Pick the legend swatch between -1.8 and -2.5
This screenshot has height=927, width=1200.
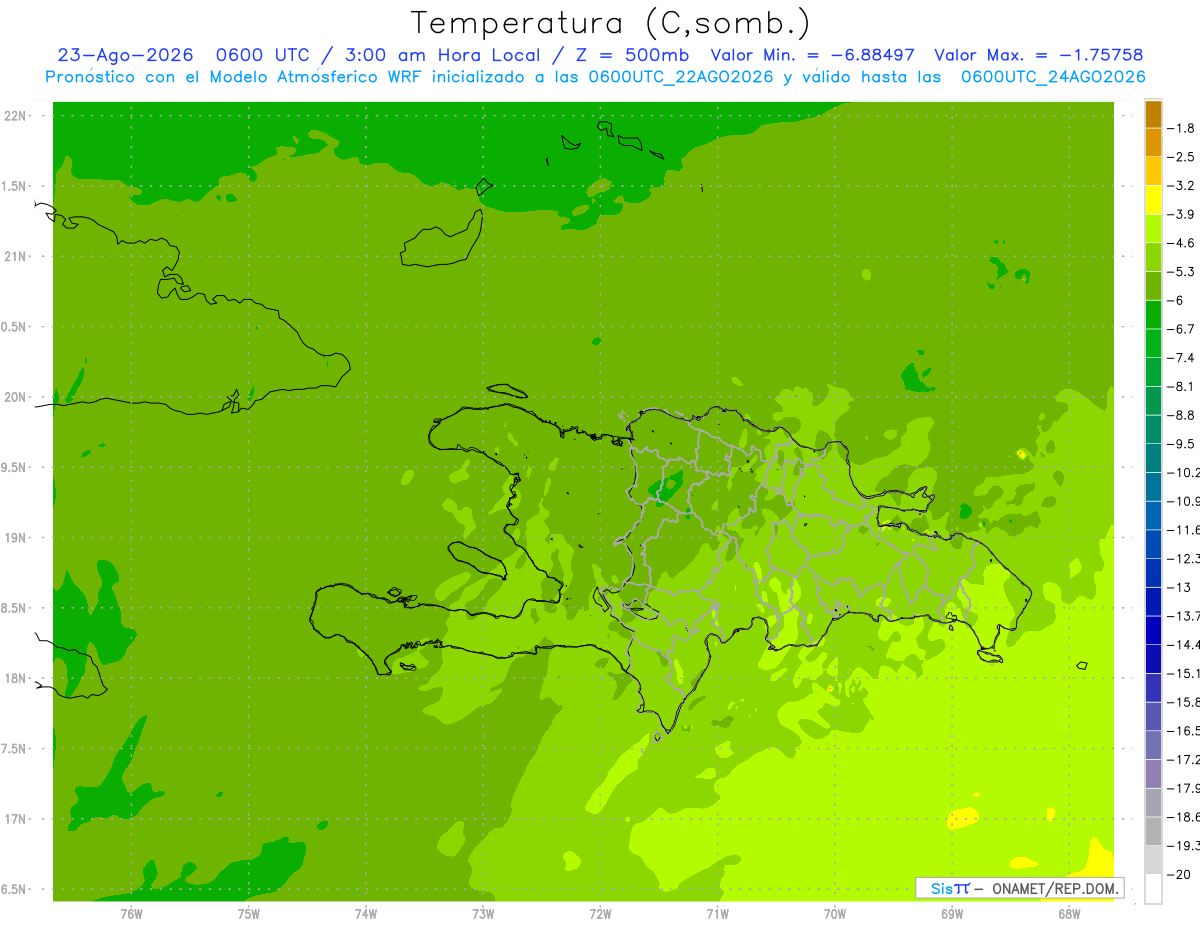[1153, 143]
